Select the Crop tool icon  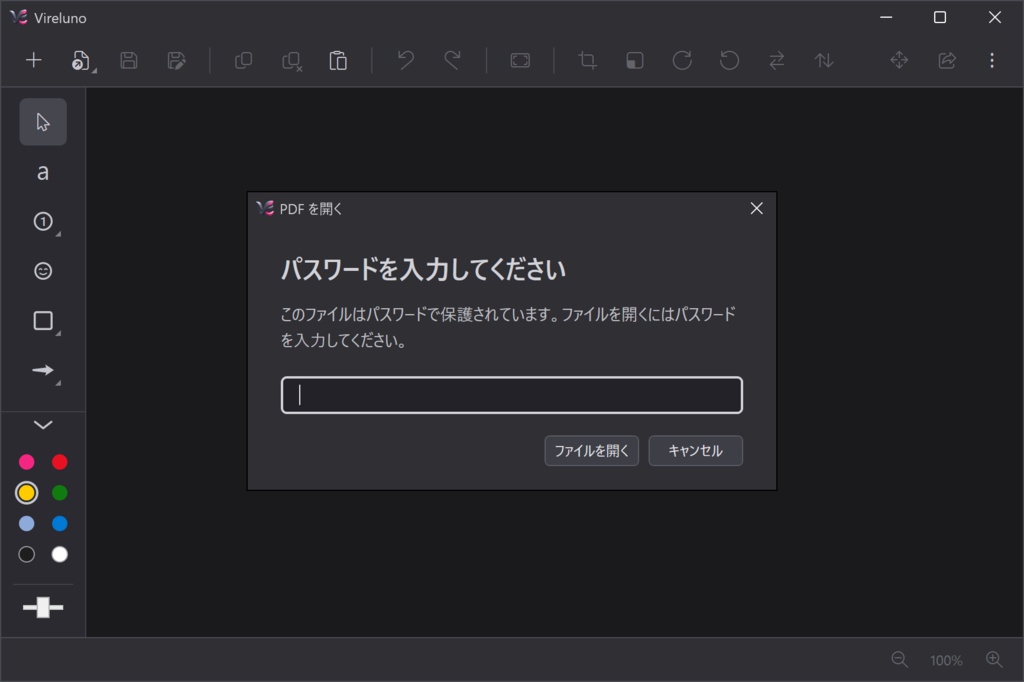[x=587, y=60]
